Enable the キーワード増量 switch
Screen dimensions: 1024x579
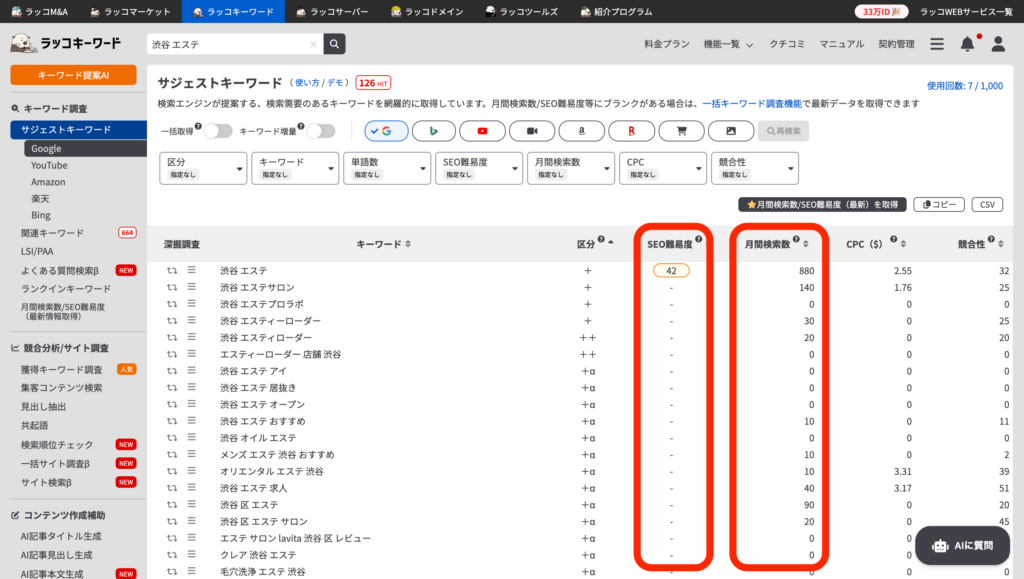[x=320, y=131]
